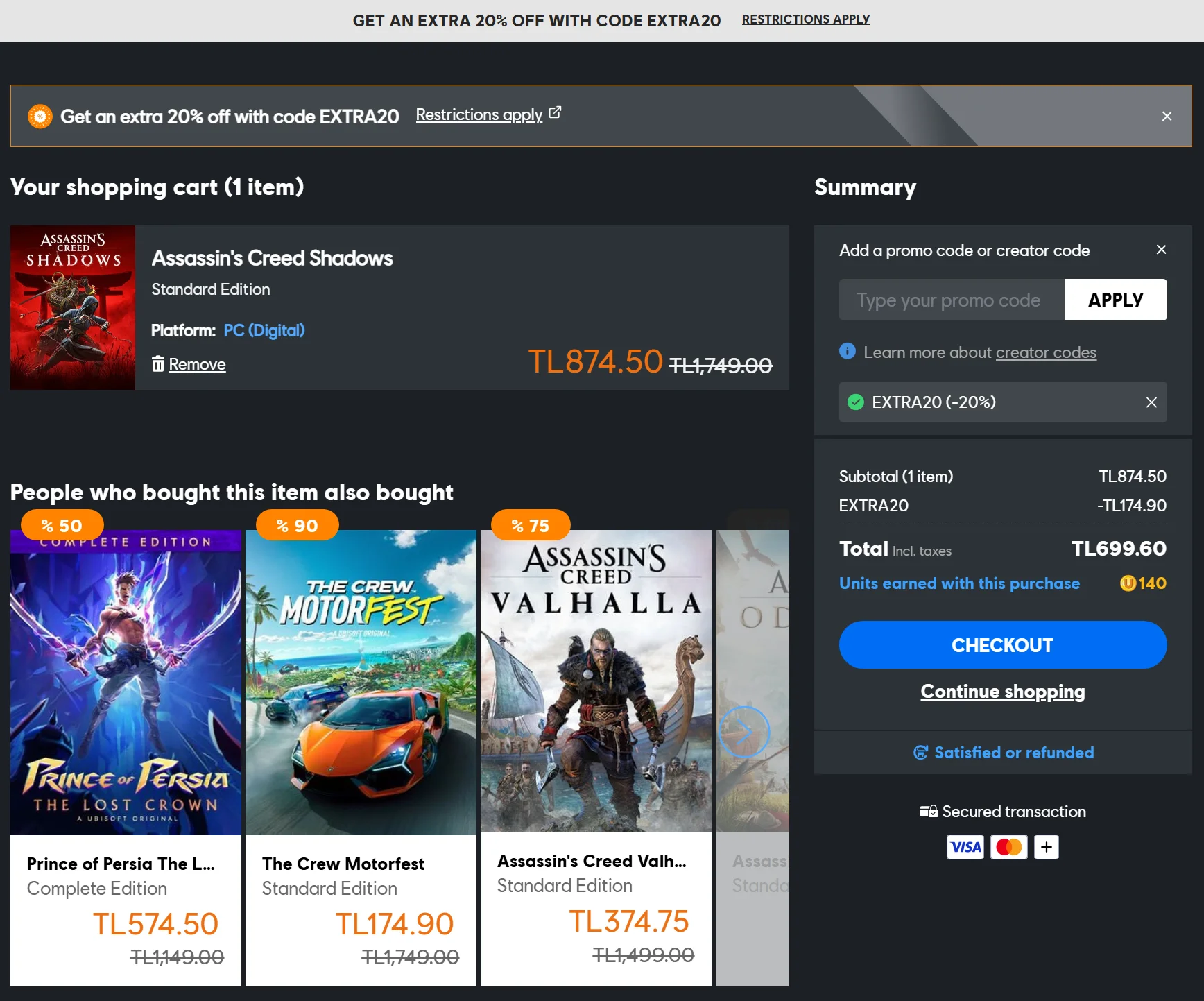Click The Crew Motorfest product title
1204x1001 pixels.
click(343, 864)
